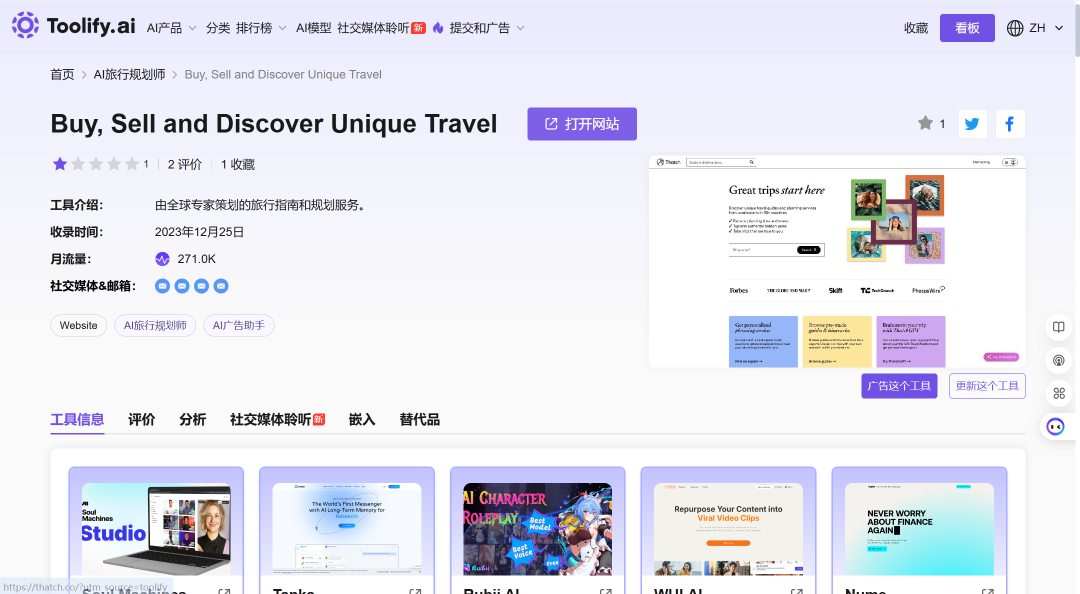Share this tool on Twitter

pyautogui.click(x=973, y=124)
